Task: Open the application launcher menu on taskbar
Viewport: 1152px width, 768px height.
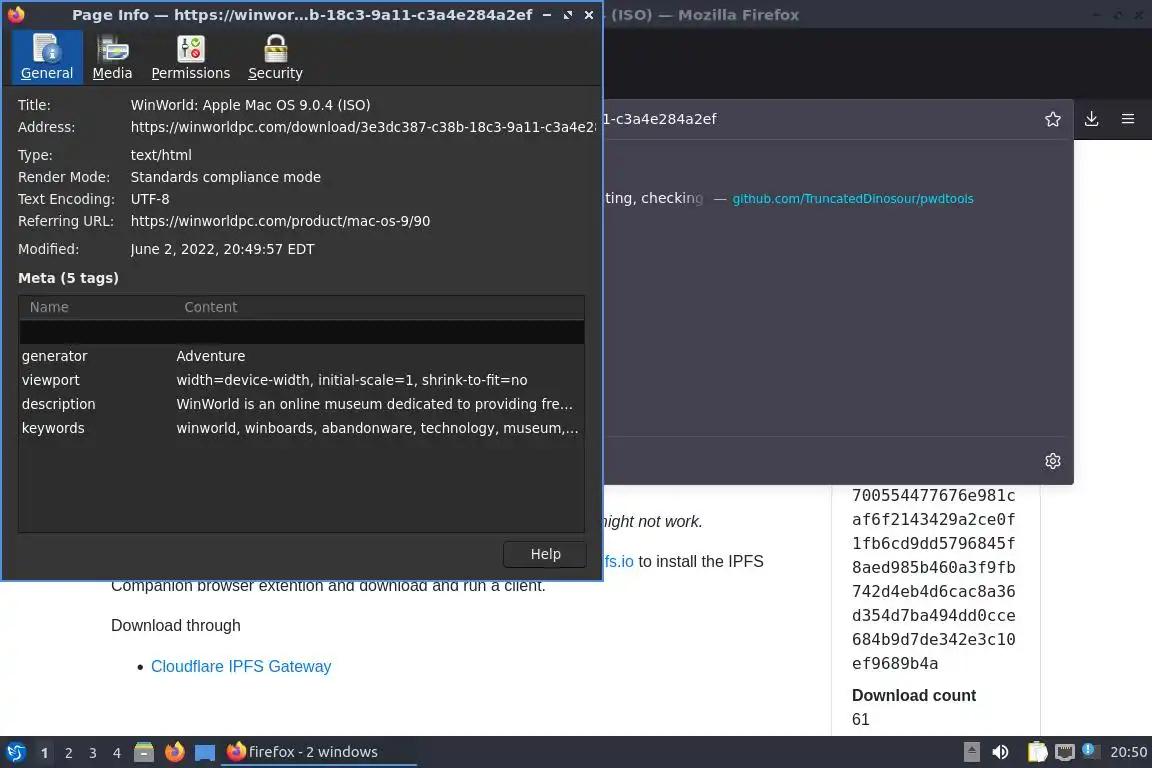Action: (x=16, y=753)
